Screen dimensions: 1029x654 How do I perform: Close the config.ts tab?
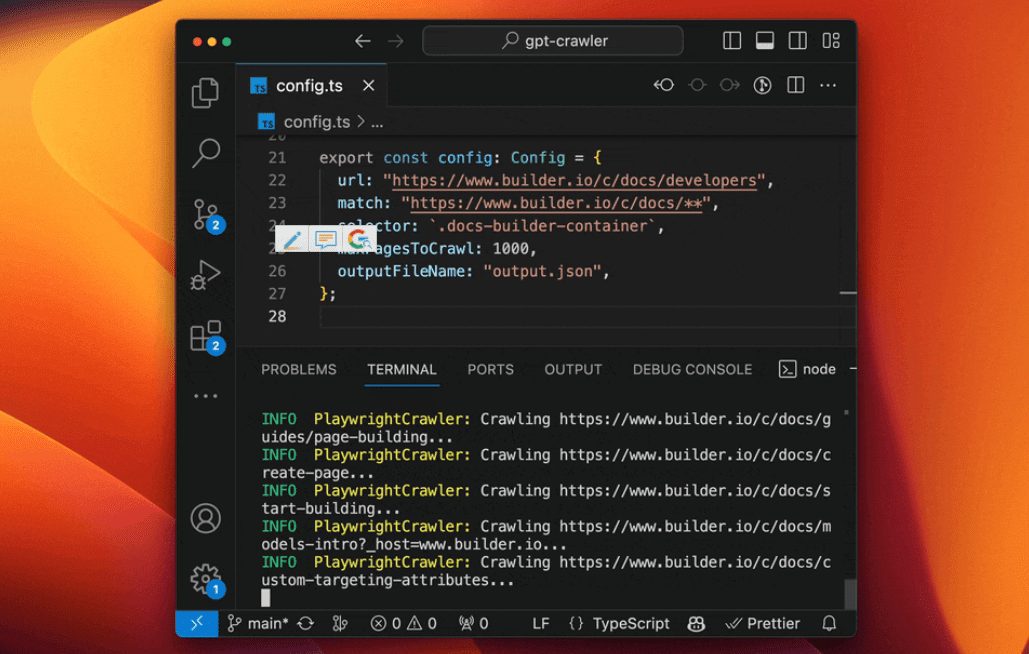[369, 85]
